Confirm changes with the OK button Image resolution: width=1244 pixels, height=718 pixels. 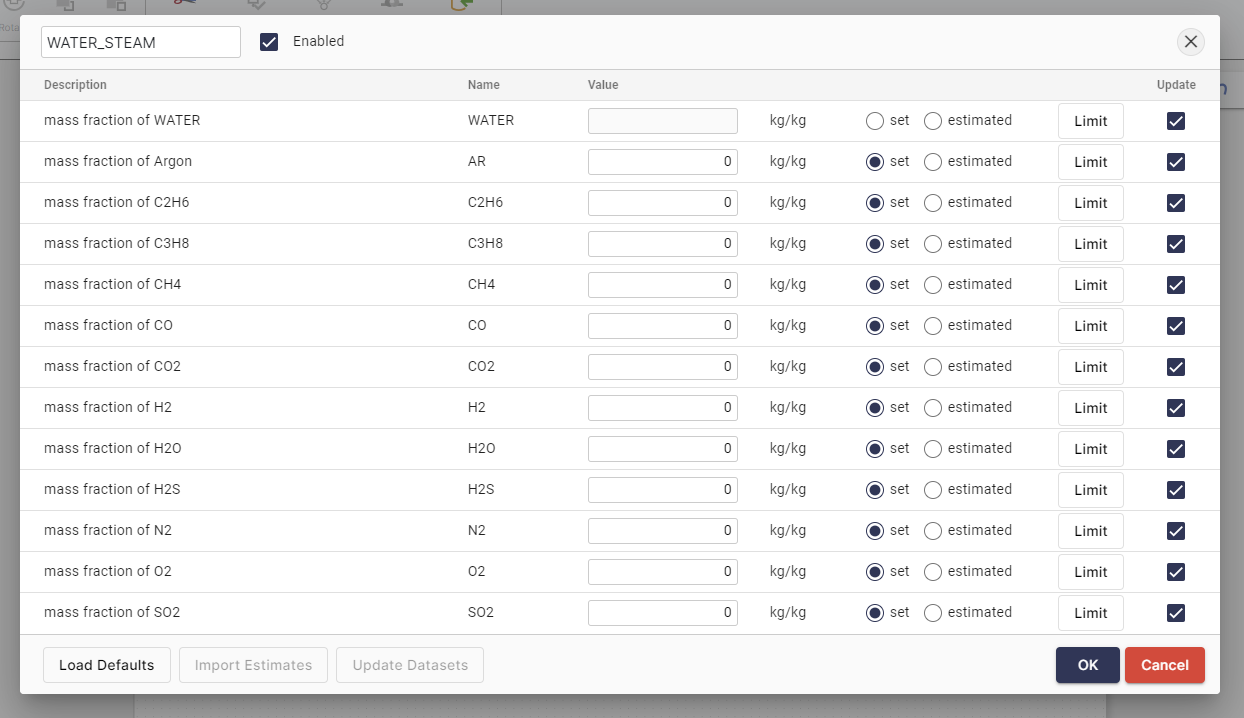(1087, 665)
